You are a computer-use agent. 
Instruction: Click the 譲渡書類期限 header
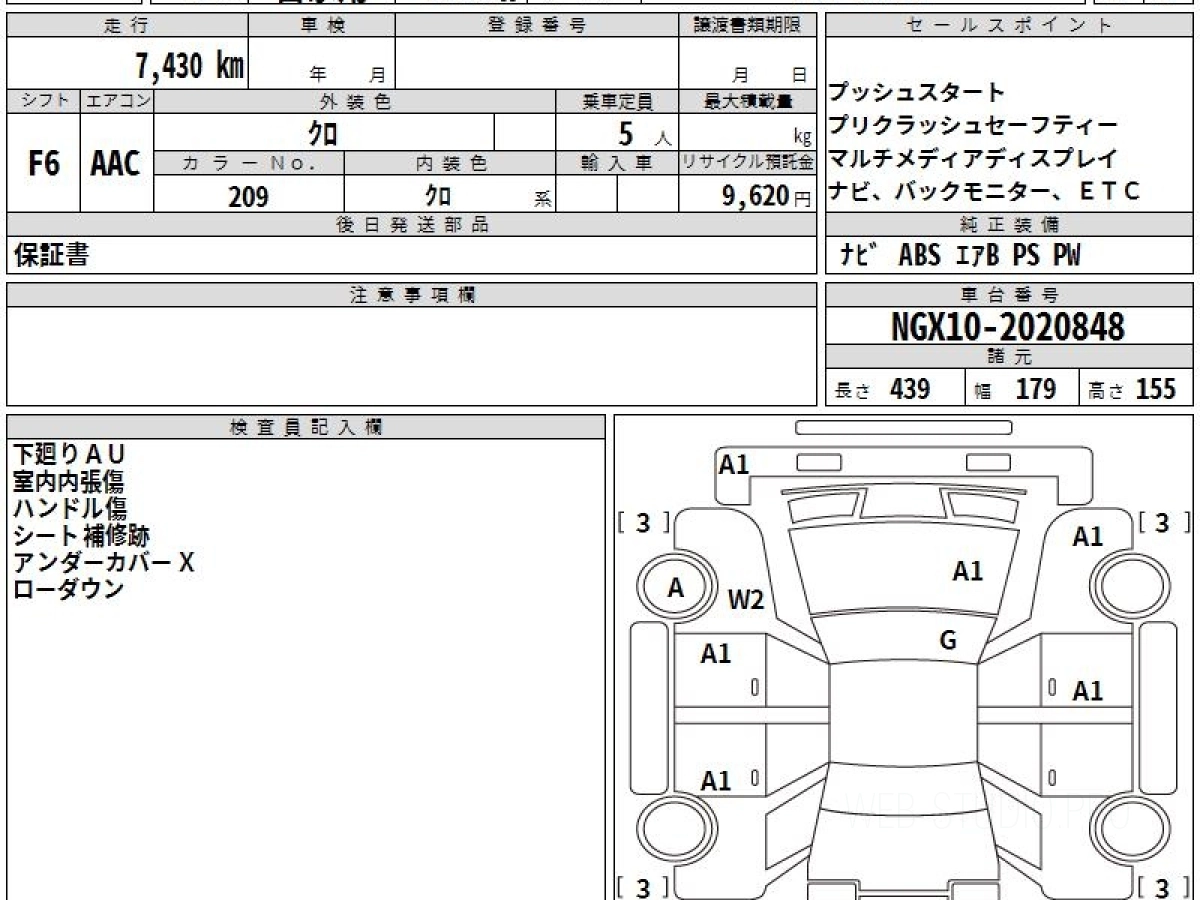coord(747,26)
